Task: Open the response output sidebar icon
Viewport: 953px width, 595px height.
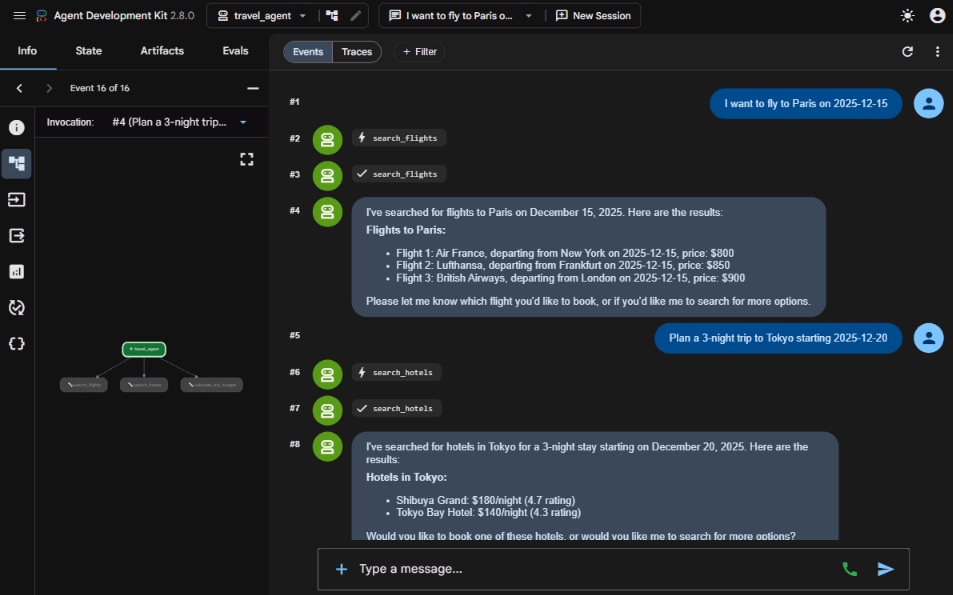Action: pyautogui.click(x=16, y=235)
